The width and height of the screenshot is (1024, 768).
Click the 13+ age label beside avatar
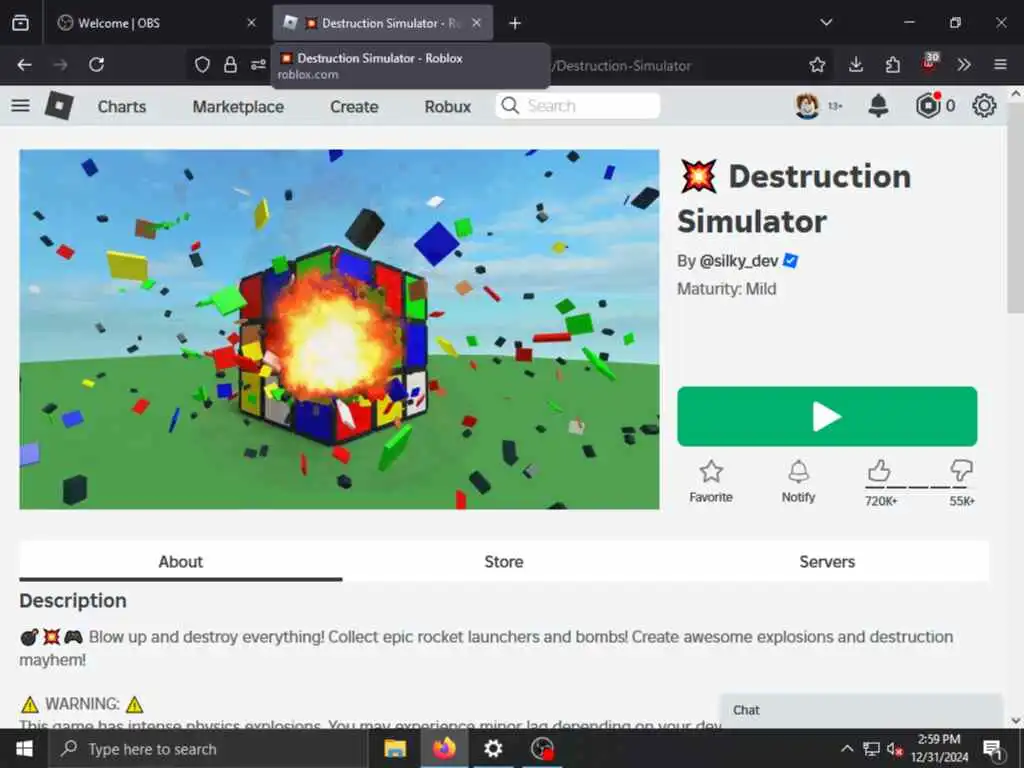(835, 106)
